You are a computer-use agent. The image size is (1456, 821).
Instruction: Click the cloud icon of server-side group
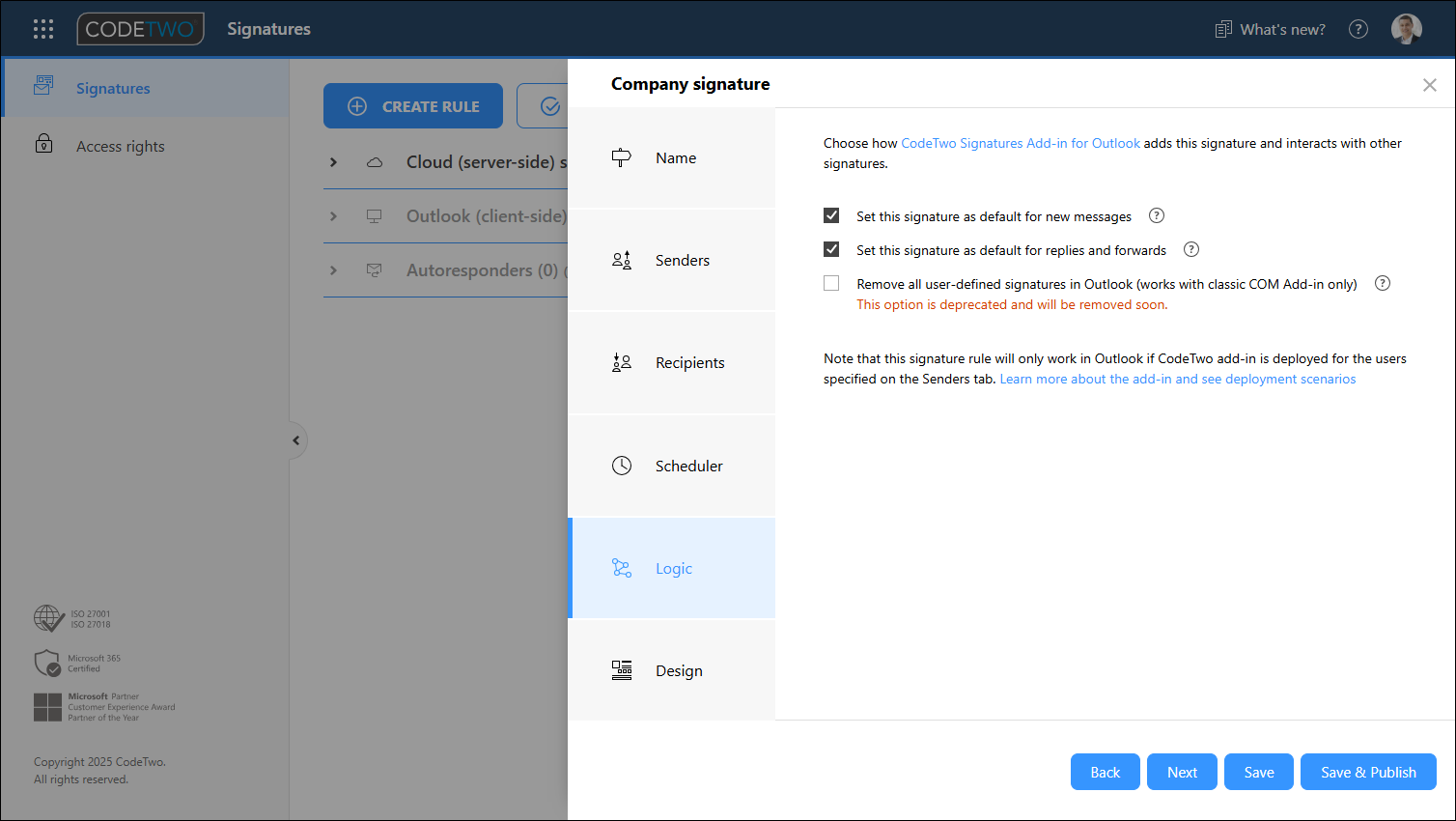coord(375,162)
